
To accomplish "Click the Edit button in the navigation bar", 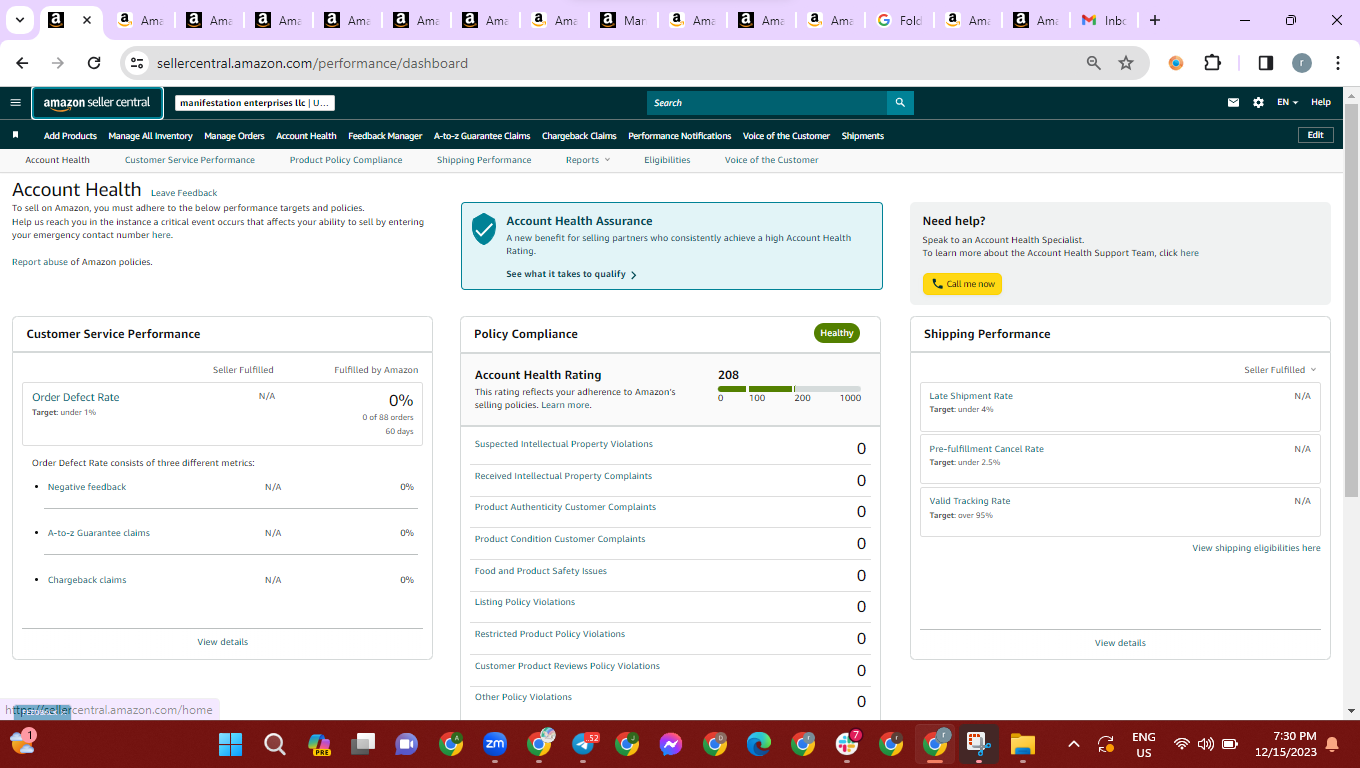I will (x=1315, y=135).
